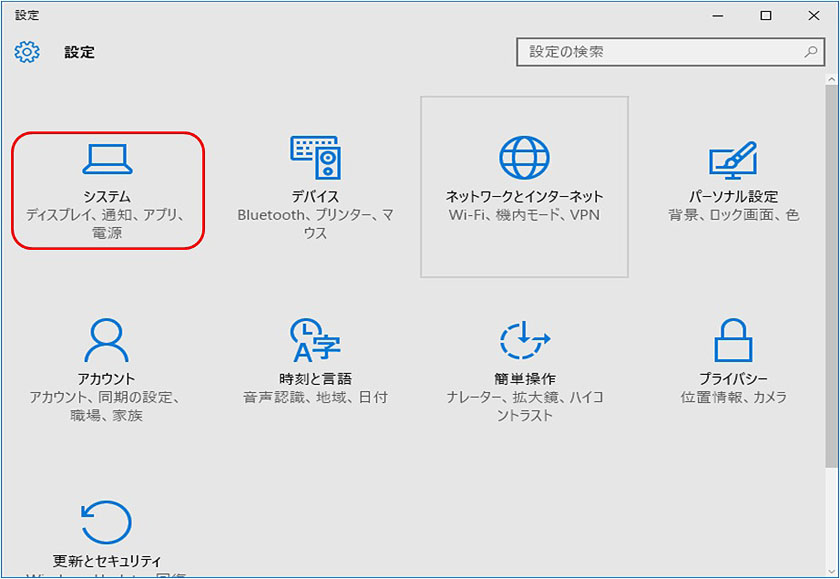The height and width of the screenshot is (579, 840).
Task: Open the パーソナル設定 label
Action: pyautogui.click(x=733, y=197)
